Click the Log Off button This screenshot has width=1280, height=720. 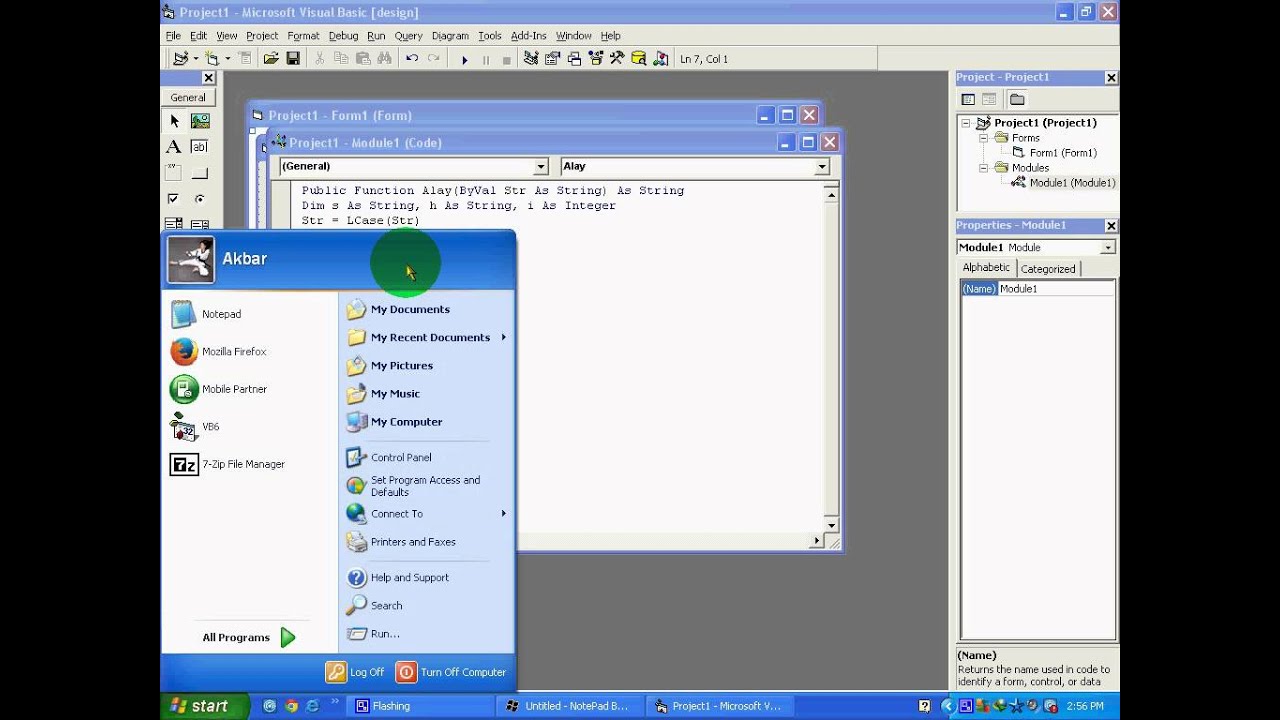356,672
